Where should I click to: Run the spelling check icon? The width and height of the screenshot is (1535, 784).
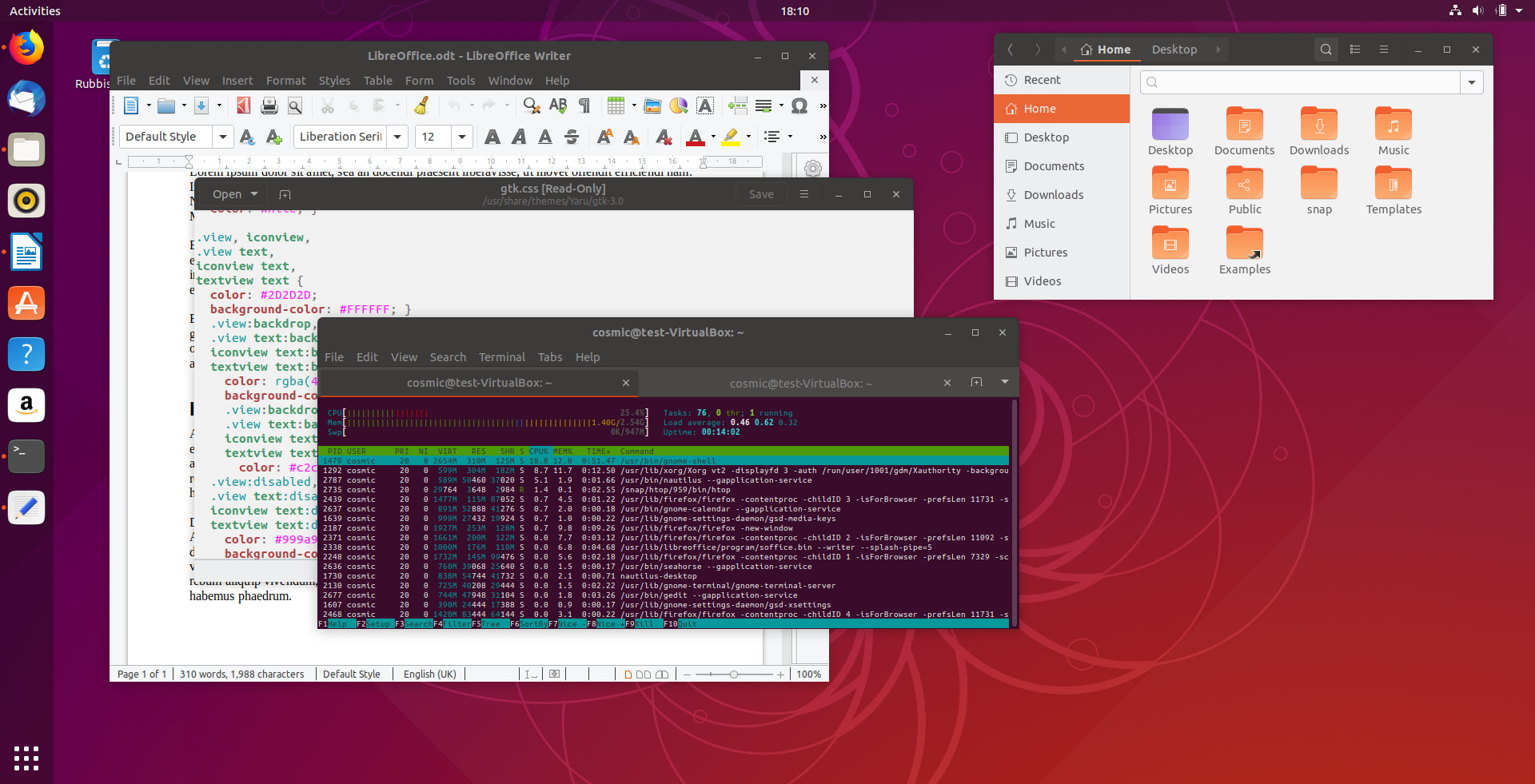(x=558, y=105)
